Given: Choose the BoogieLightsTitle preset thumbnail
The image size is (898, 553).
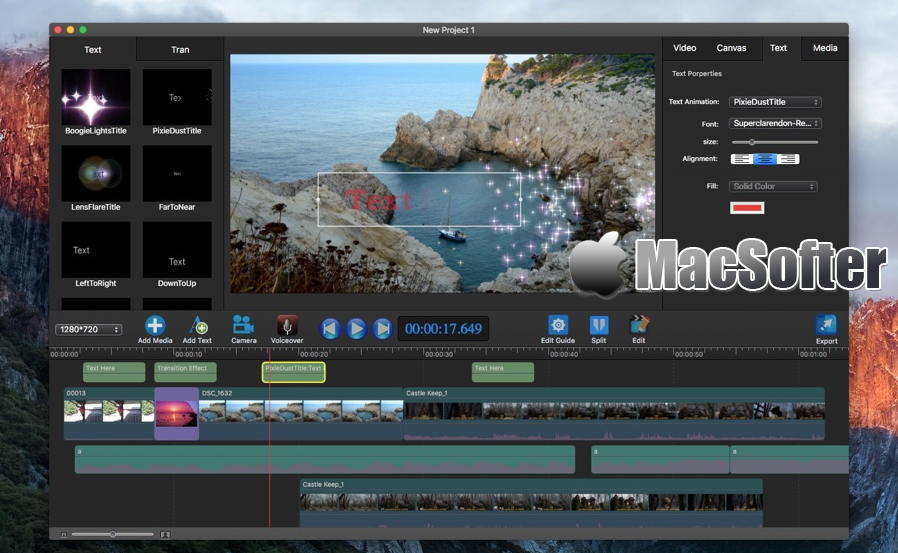Looking at the screenshot, I should pyautogui.click(x=96, y=97).
